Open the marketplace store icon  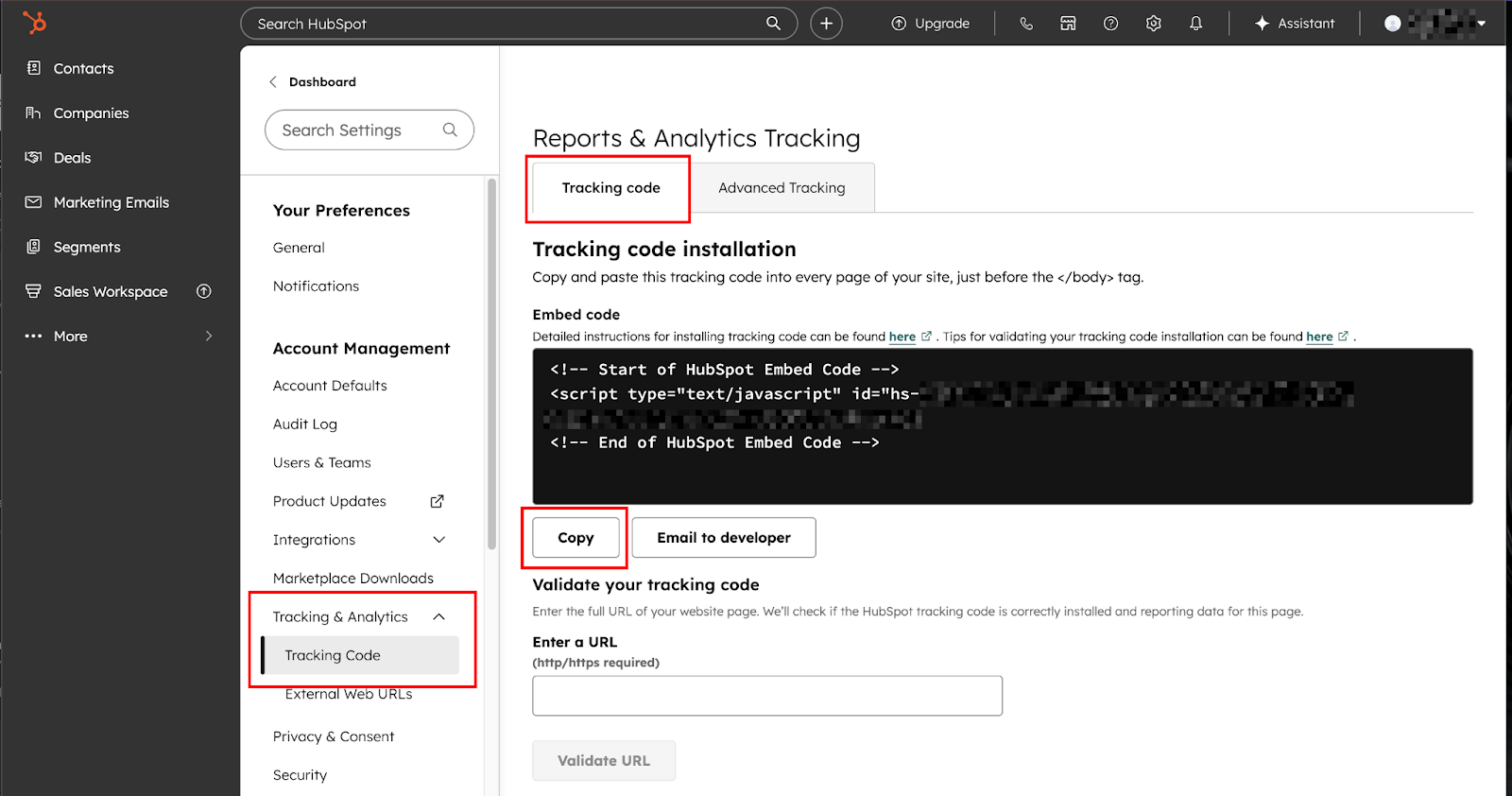[1068, 24]
